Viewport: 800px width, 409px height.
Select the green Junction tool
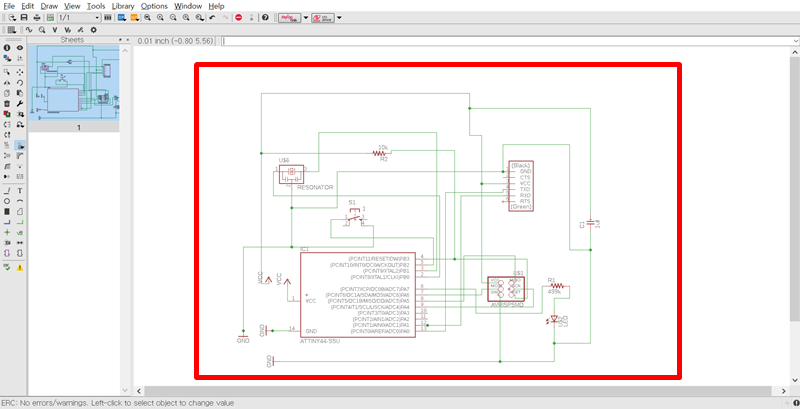coord(7,233)
